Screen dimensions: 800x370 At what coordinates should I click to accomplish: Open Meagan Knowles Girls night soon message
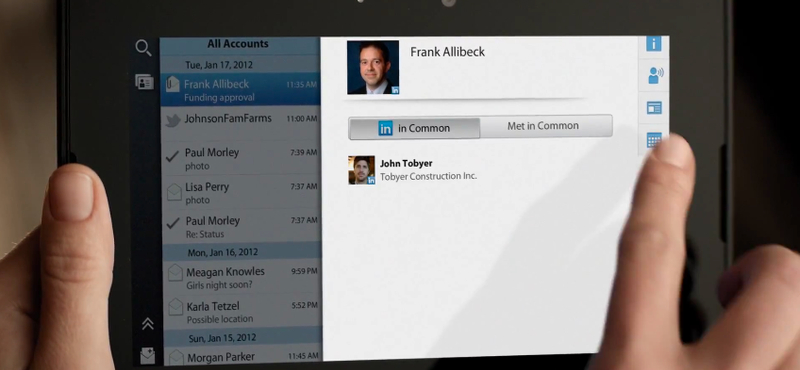(243, 277)
